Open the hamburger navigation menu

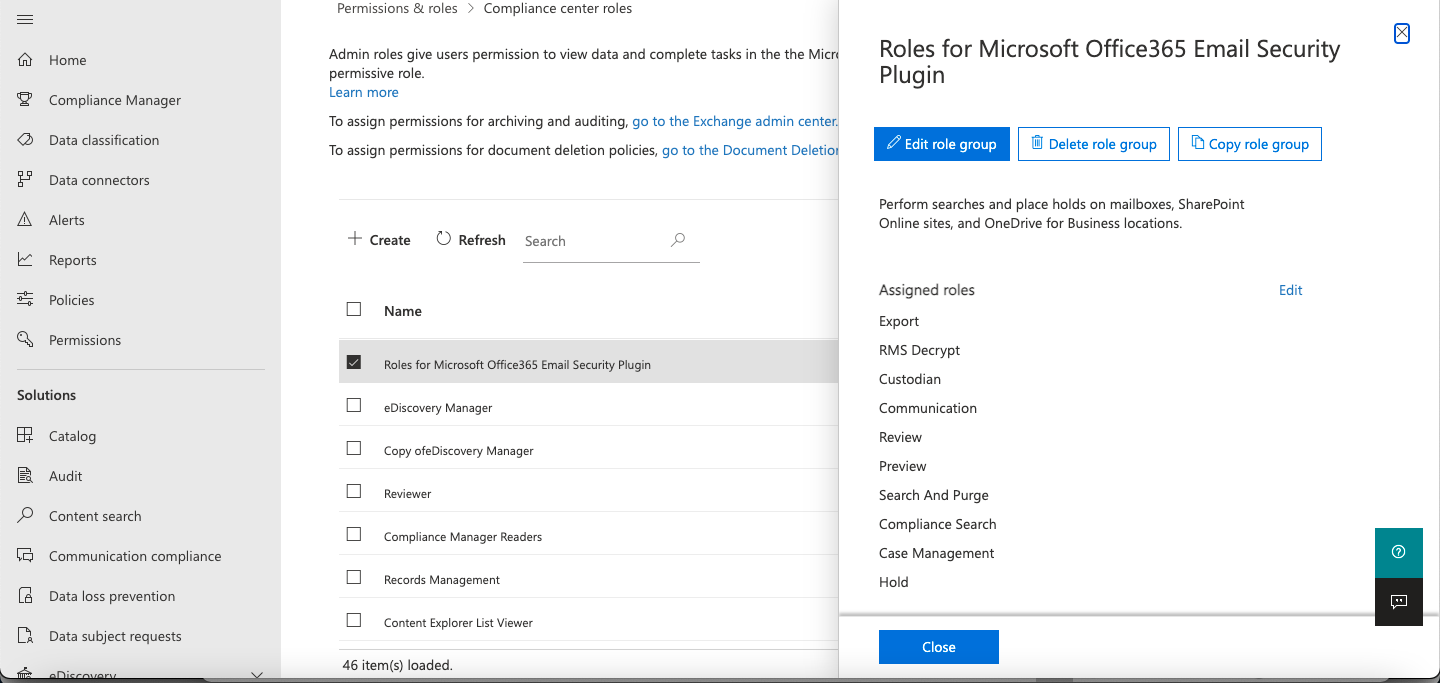click(x=25, y=20)
